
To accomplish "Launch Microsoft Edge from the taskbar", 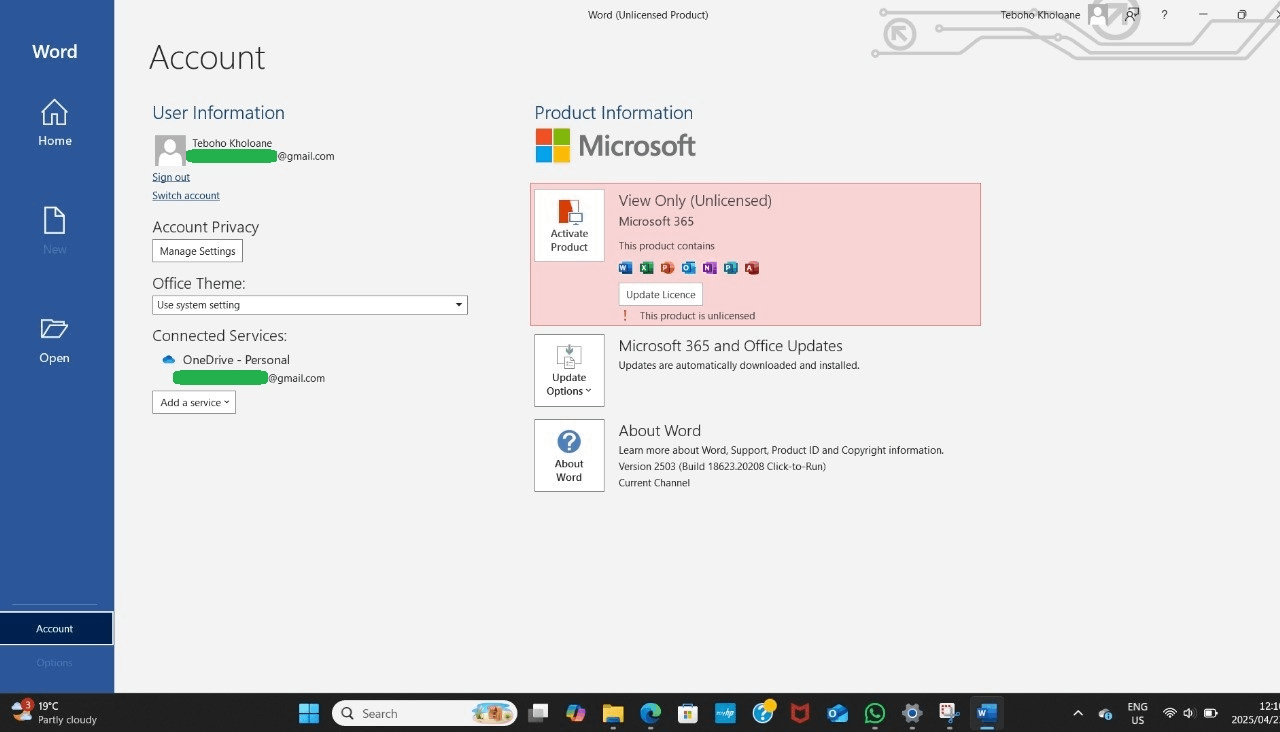I will [650, 713].
